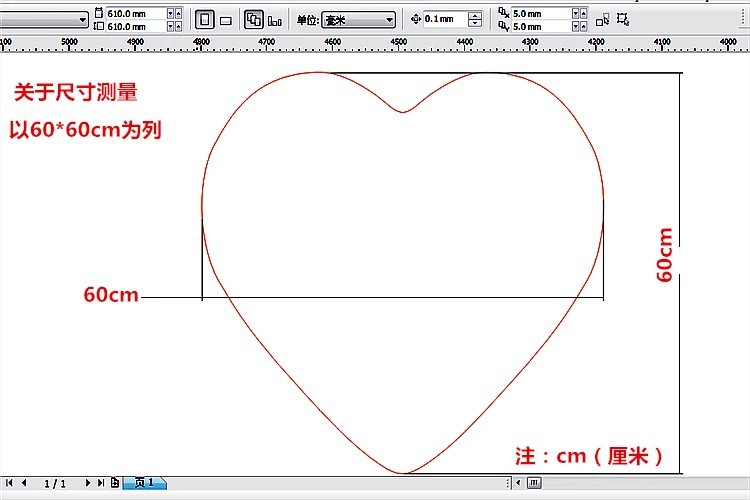The image size is (750, 500).
Task: Increase the 0.1 mm nudge value
Action: 475,16
